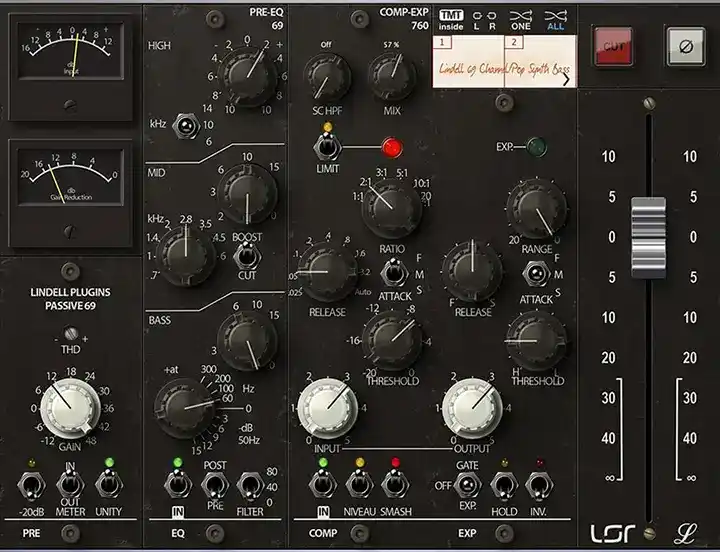Screen dimensions: 720x552
Task: Toggle the R channel link icon
Action: [x=492, y=20]
